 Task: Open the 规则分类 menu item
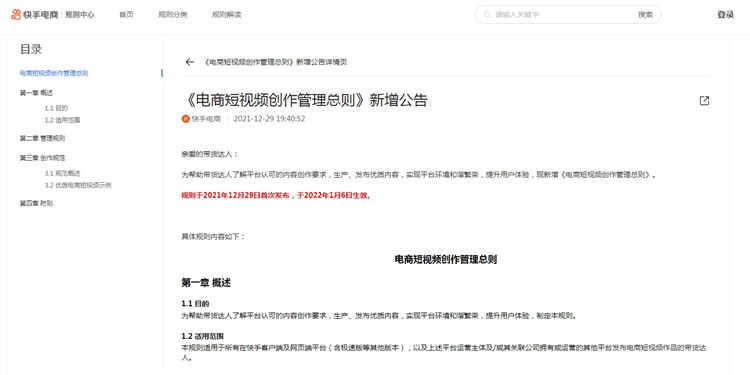pyautogui.click(x=173, y=15)
